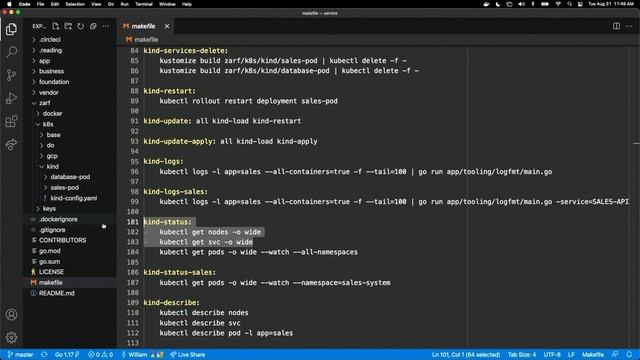
Task: Open the README.md file
Action: point(56,293)
